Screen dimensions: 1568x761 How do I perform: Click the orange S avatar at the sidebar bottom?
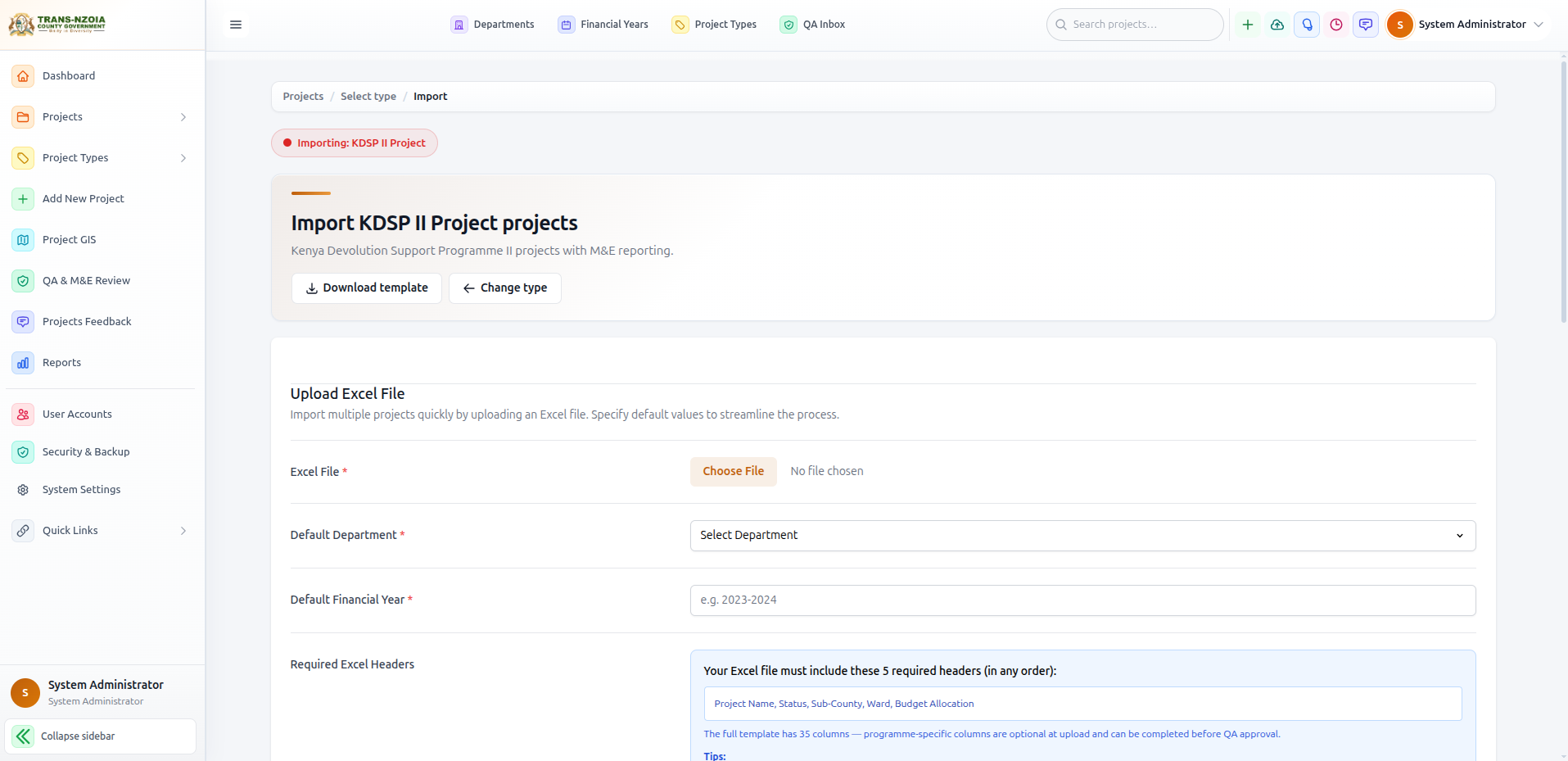click(x=25, y=693)
